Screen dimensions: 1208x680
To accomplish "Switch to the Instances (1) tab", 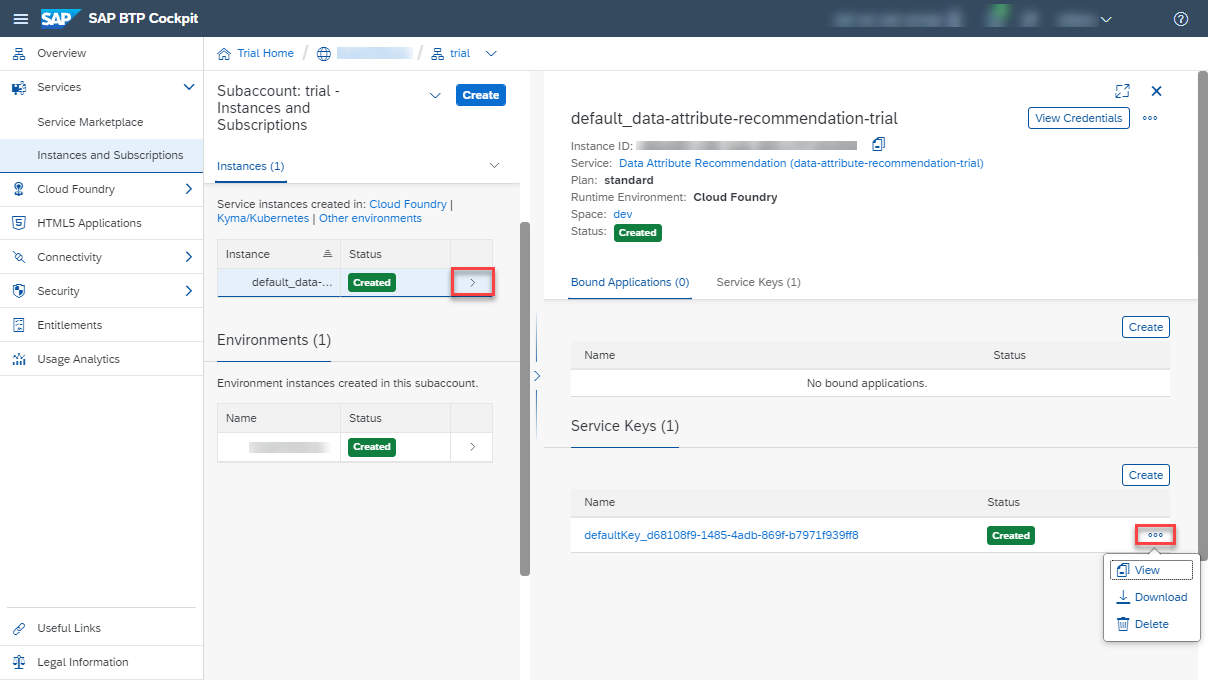I will (x=251, y=166).
